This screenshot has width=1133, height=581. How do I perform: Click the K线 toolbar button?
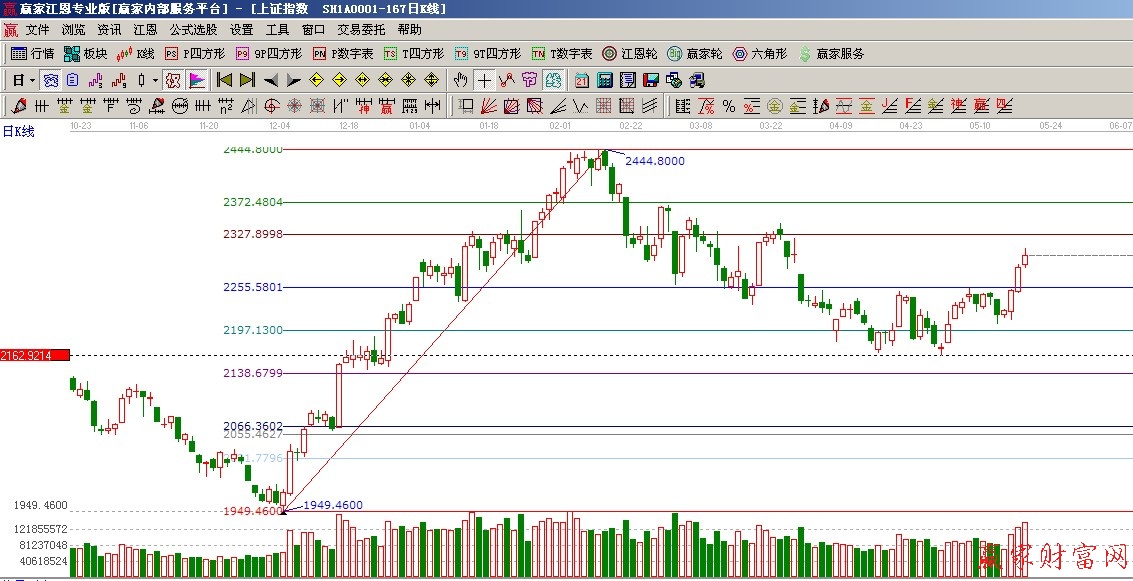click(136, 54)
